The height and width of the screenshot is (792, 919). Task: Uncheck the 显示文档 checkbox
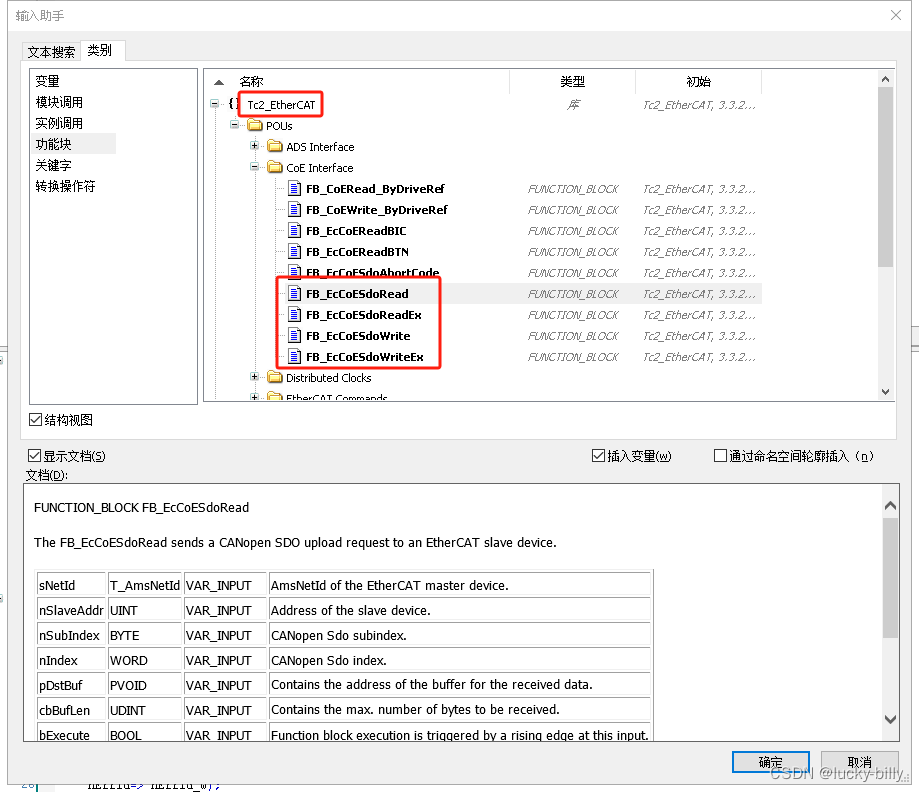(34, 455)
